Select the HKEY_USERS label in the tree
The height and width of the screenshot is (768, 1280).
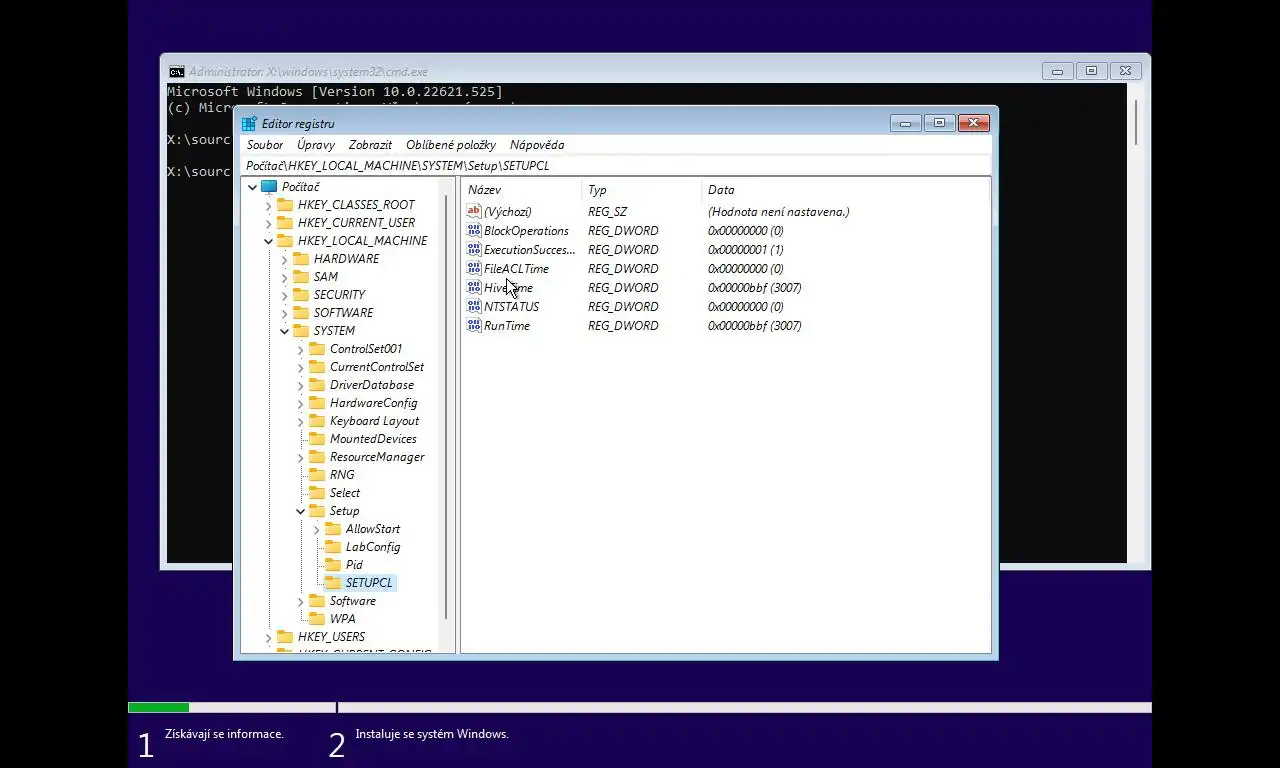[x=331, y=637]
